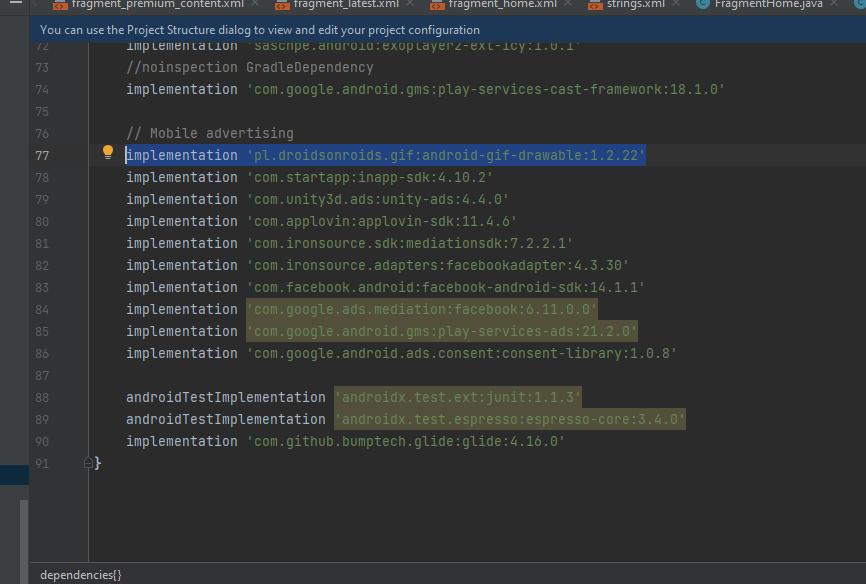
Task: Click the ironsource facebookadapter:4.3.30 dependency
Action: [x=437, y=265]
